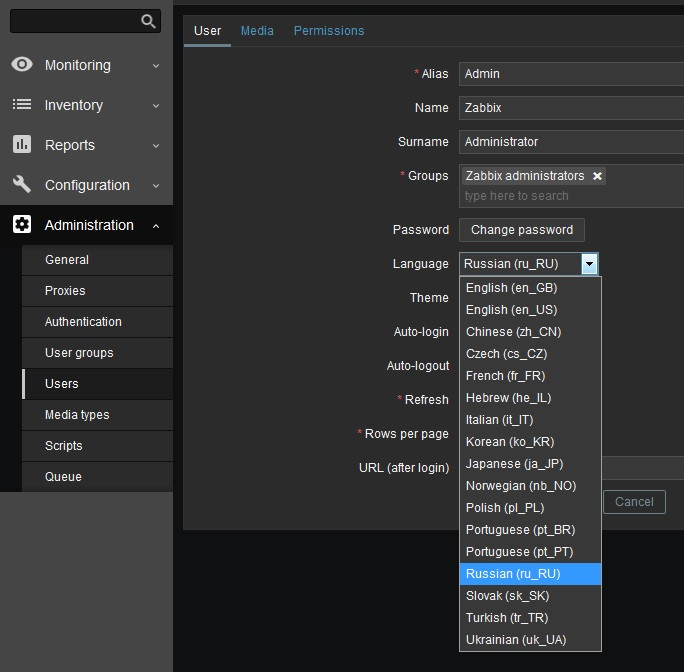Click the Language dropdown arrow
Viewport: 684px width, 672px height.
590,264
